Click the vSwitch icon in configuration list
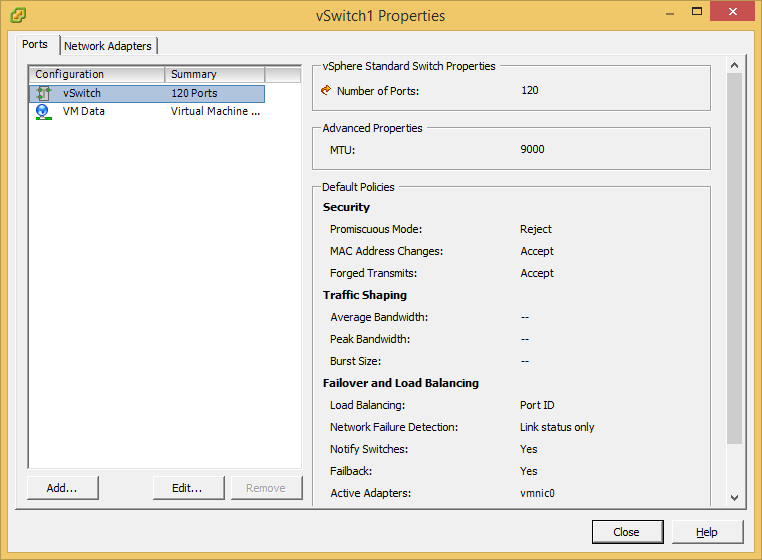The image size is (762, 560). (x=43, y=93)
